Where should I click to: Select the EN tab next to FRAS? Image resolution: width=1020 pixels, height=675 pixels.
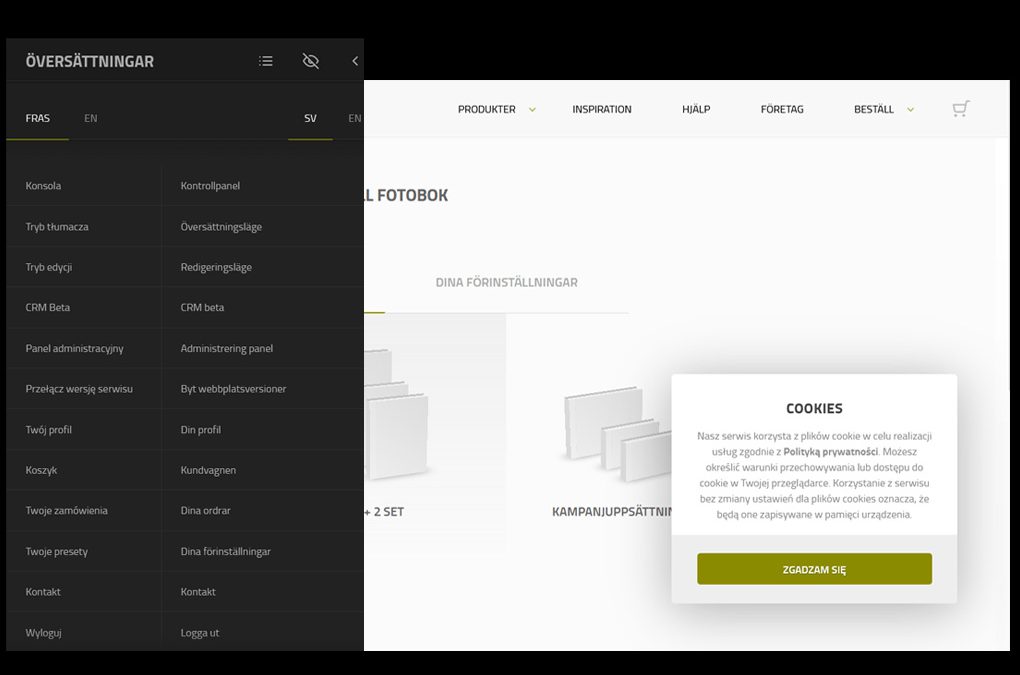point(91,118)
